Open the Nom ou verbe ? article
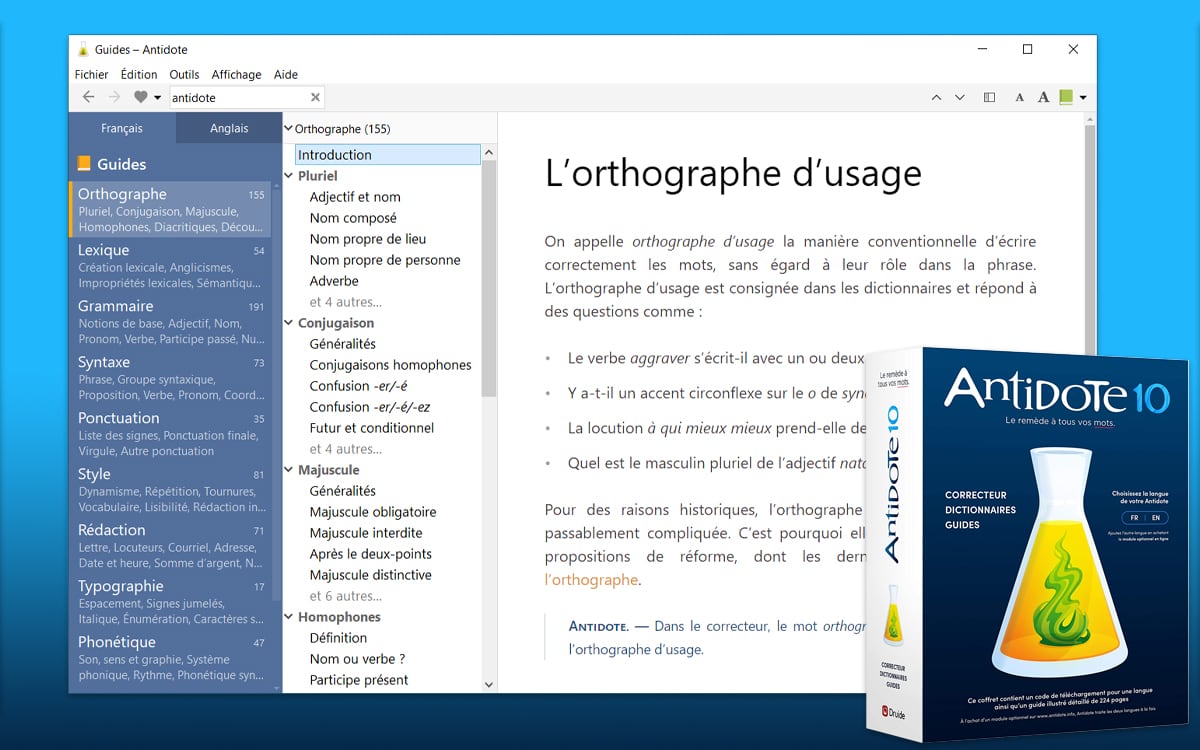The image size is (1200, 750). [x=357, y=659]
